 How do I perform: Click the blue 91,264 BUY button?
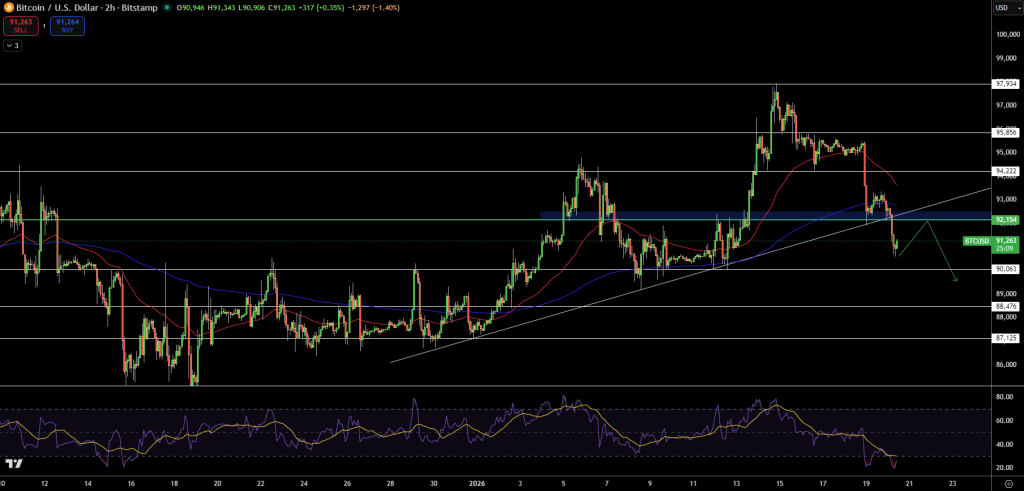(67, 26)
